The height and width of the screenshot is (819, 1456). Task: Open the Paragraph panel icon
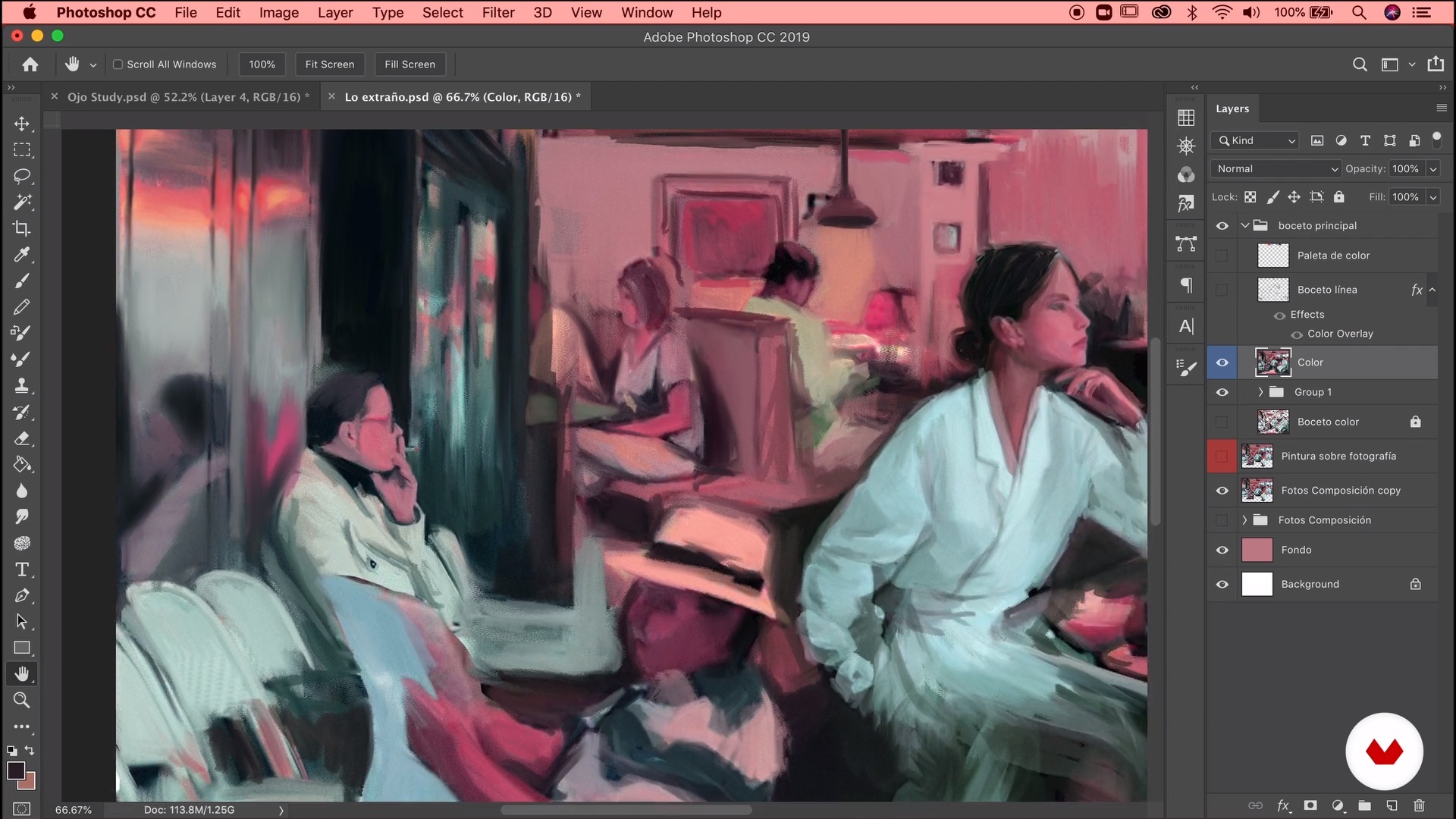[x=1186, y=286]
